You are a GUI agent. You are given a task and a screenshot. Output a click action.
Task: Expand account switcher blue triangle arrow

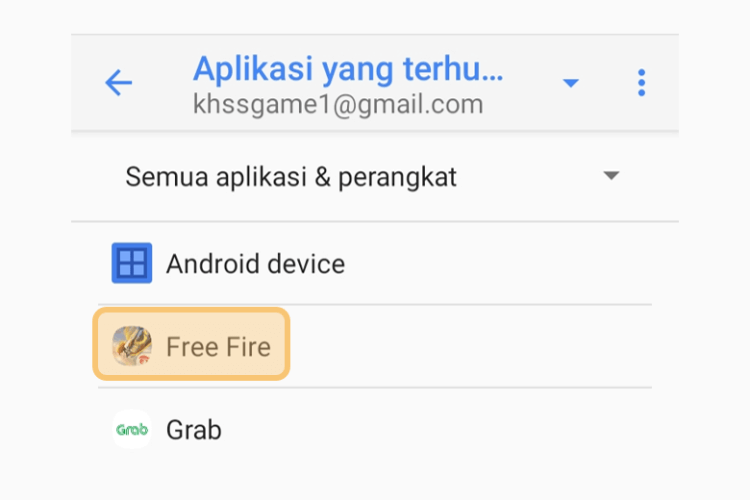click(x=571, y=83)
